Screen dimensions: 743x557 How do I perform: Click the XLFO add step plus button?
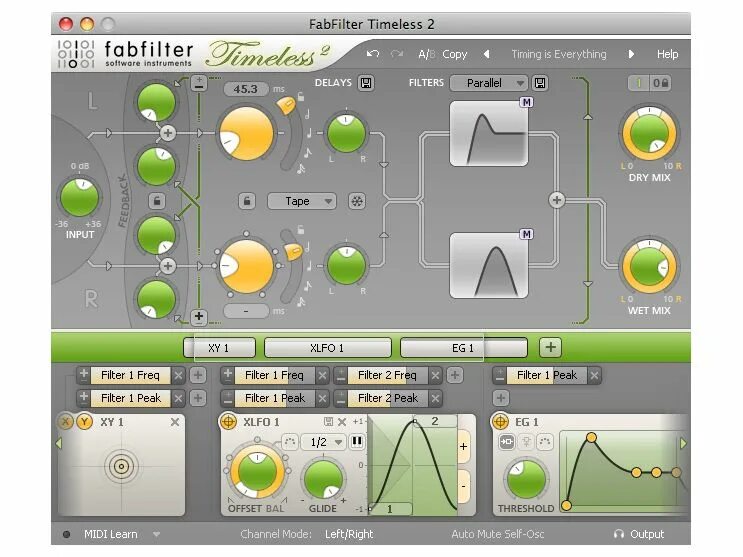pyautogui.click(x=463, y=447)
